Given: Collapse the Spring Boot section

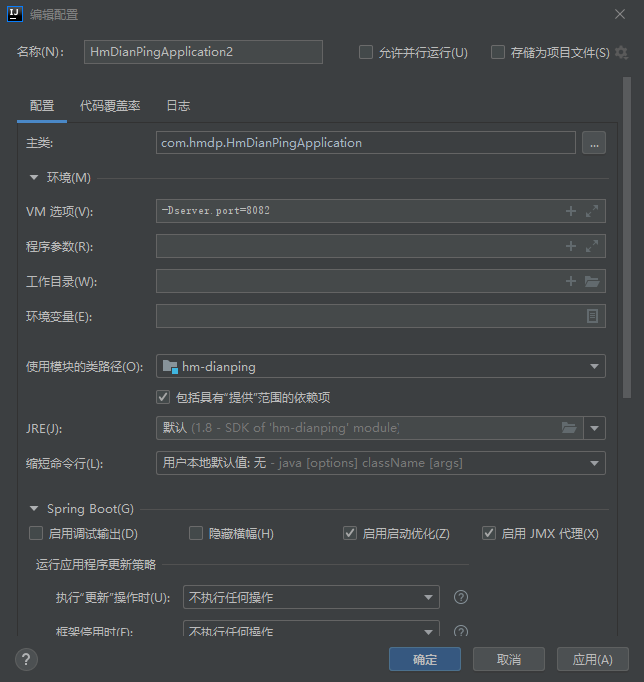Looking at the screenshot, I should click(35, 509).
